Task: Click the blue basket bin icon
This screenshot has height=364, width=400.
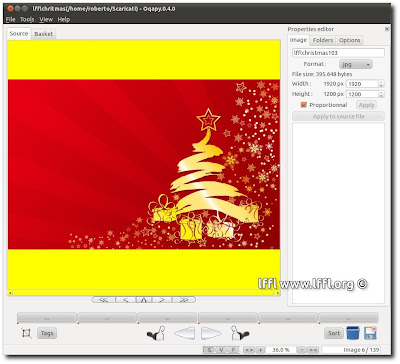Action: (353, 333)
